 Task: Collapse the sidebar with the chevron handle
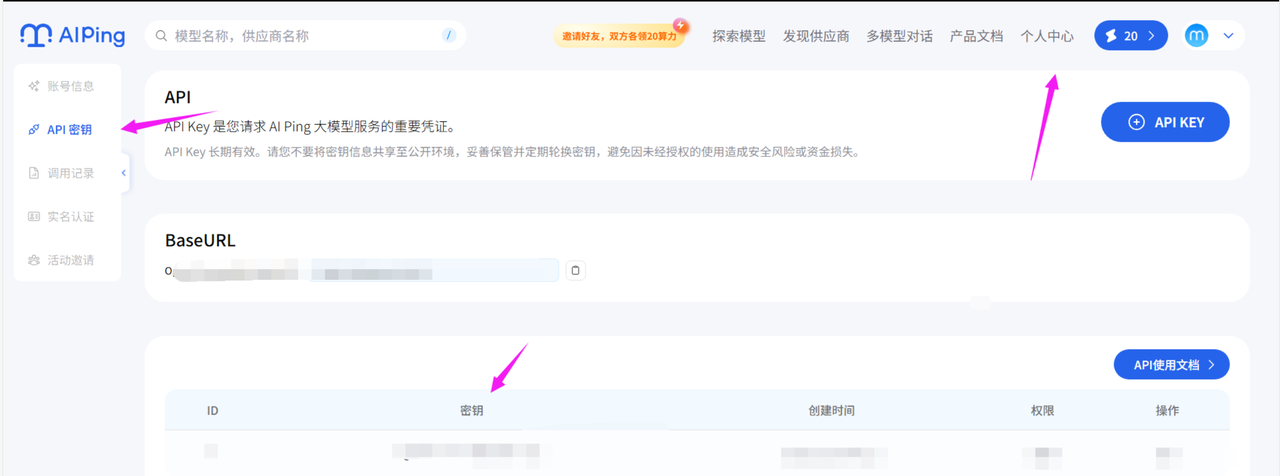(124, 173)
